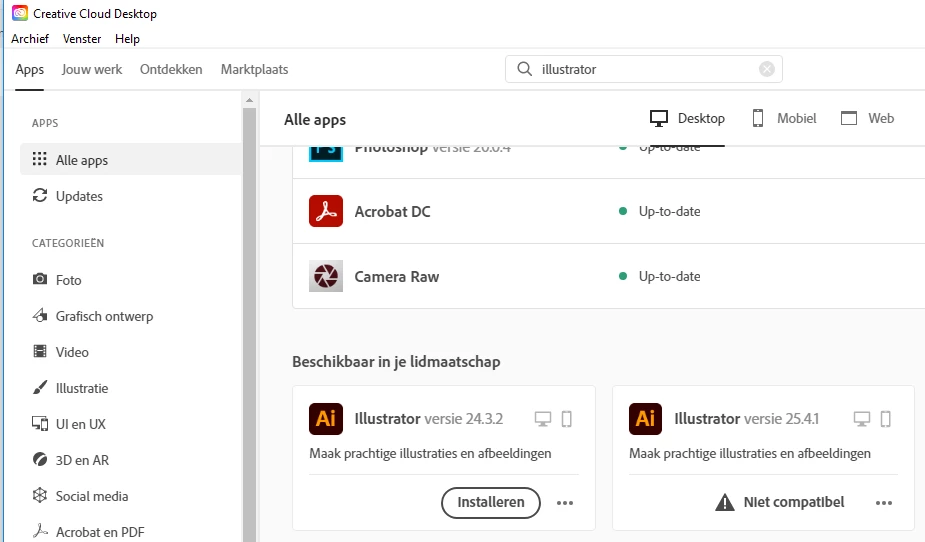The width and height of the screenshot is (925, 542).
Task: Click the Creative Cloud Desktop logo icon
Action: click(x=19, y=13)
